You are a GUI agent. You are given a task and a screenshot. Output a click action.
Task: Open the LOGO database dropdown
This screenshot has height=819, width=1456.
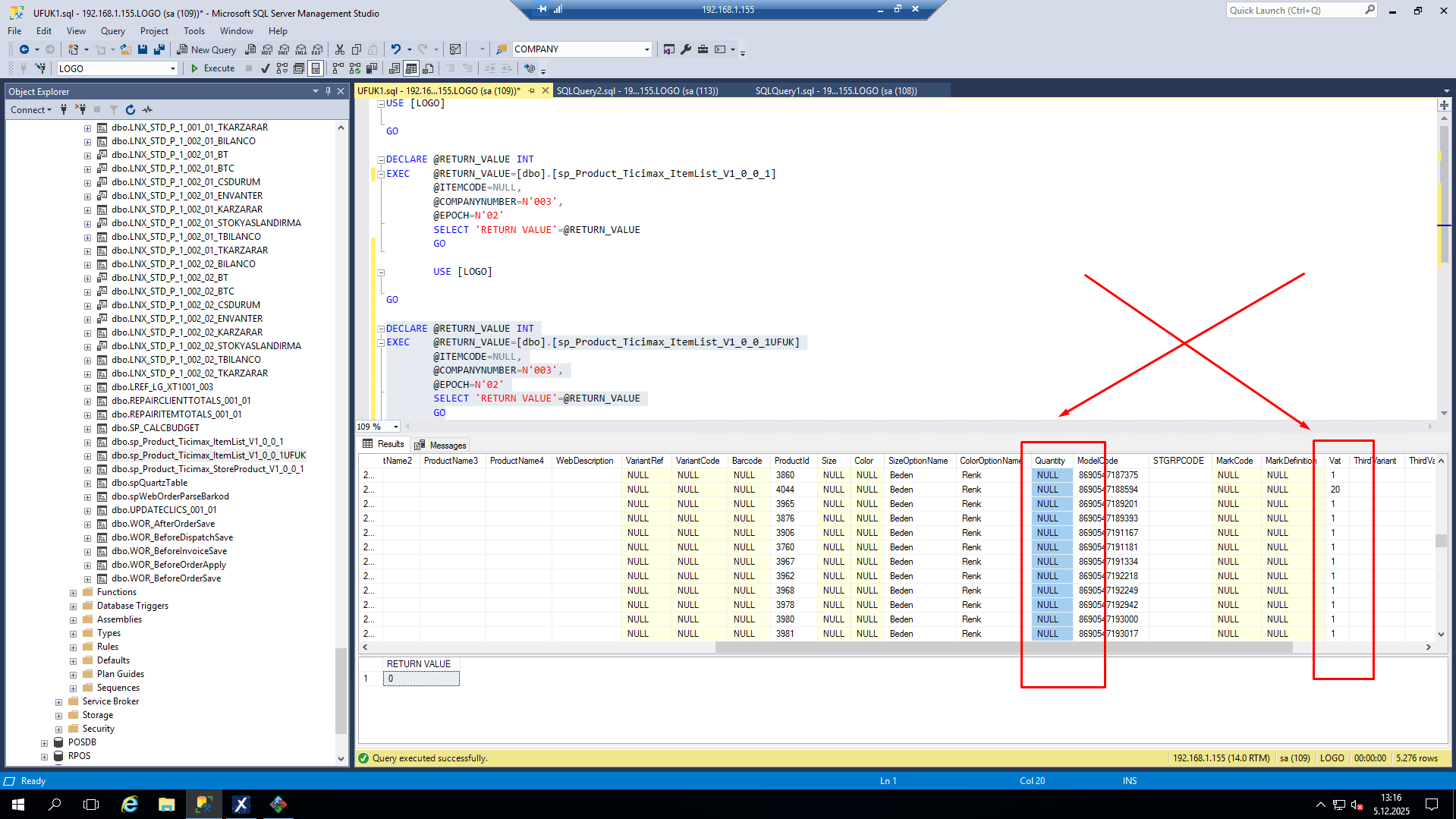(173, 68)
